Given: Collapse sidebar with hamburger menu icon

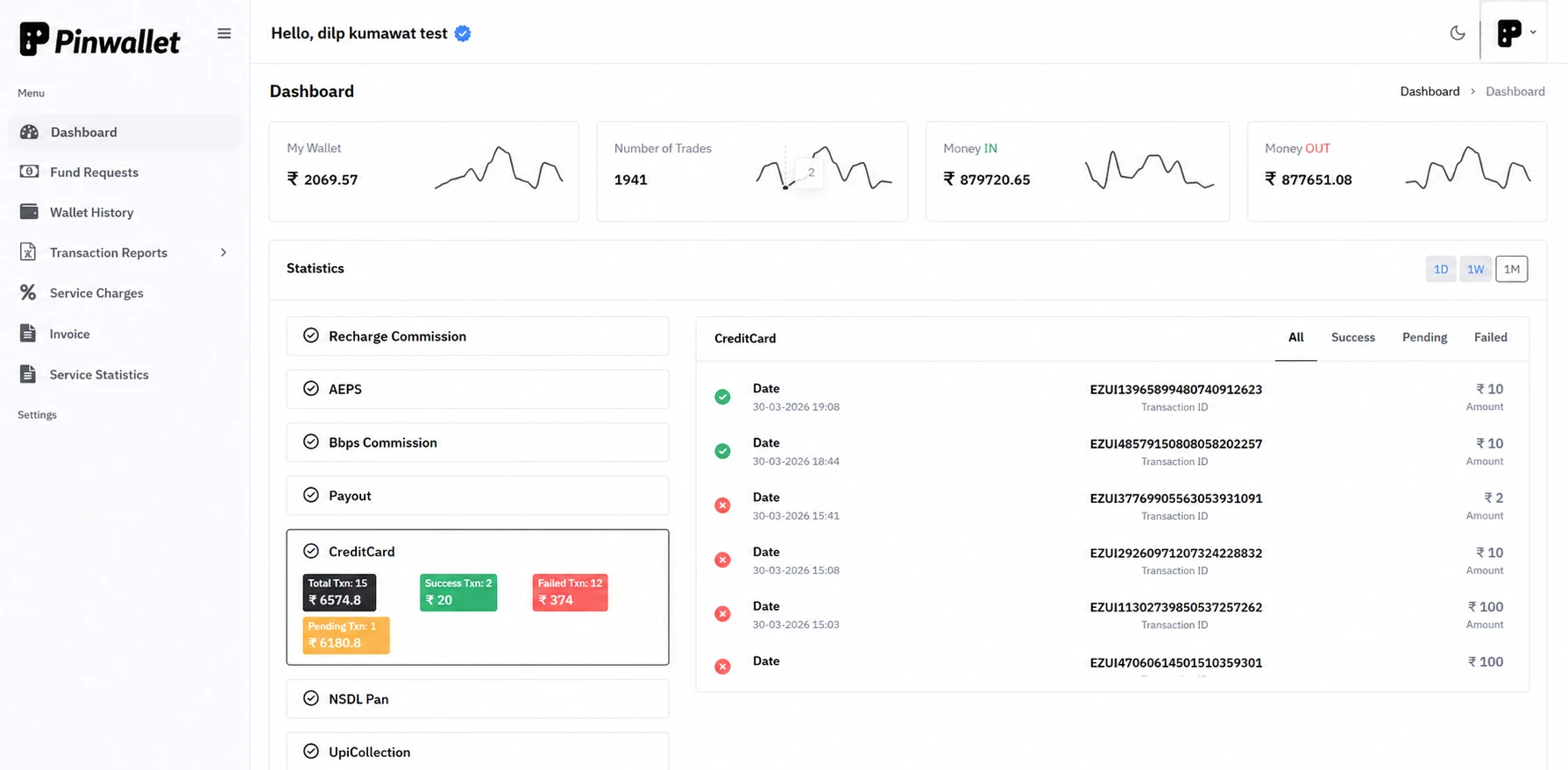Looking at the screenshot, I should click(x=224, y=33).
